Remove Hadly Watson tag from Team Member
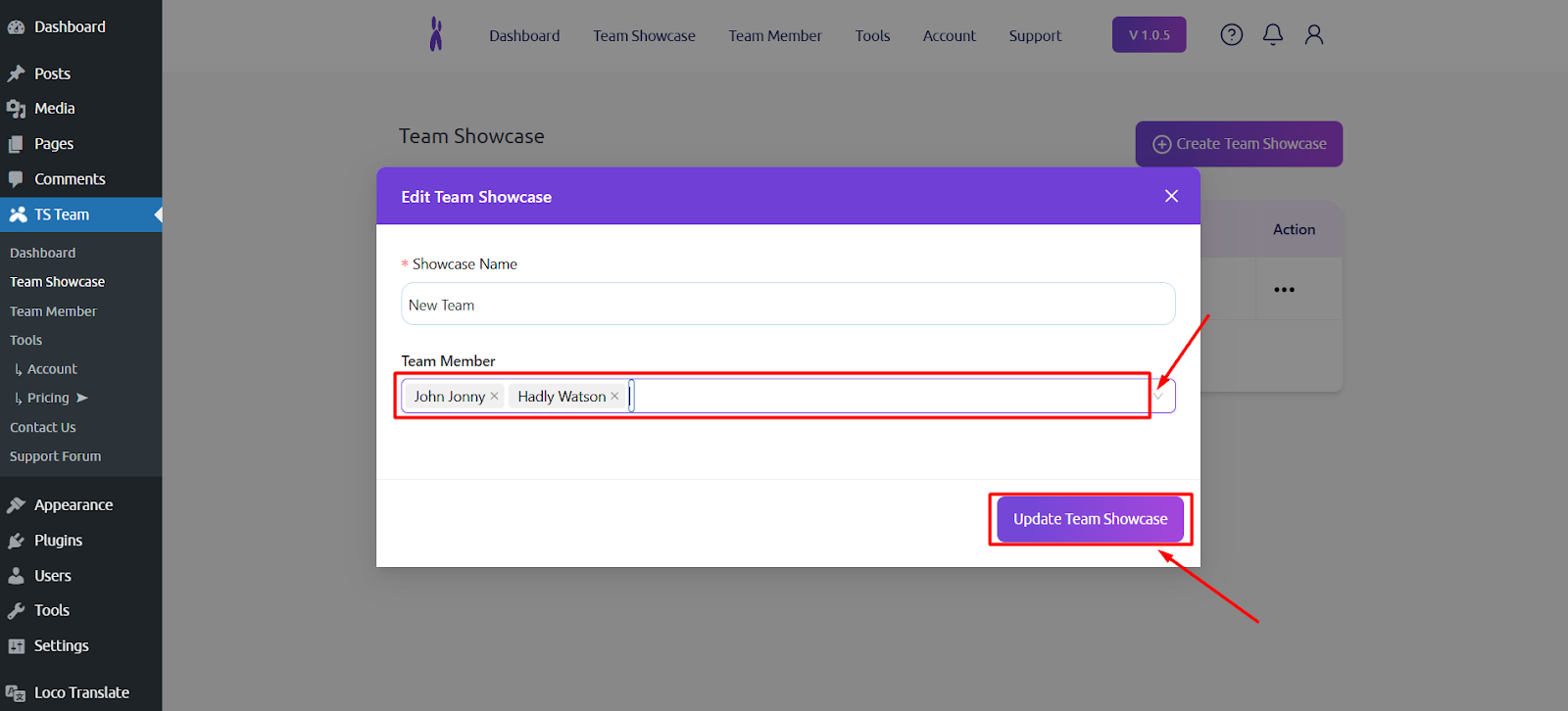The height and width of the screenshot is (711, 1568). pyautogui.click(x=614, y=396)
